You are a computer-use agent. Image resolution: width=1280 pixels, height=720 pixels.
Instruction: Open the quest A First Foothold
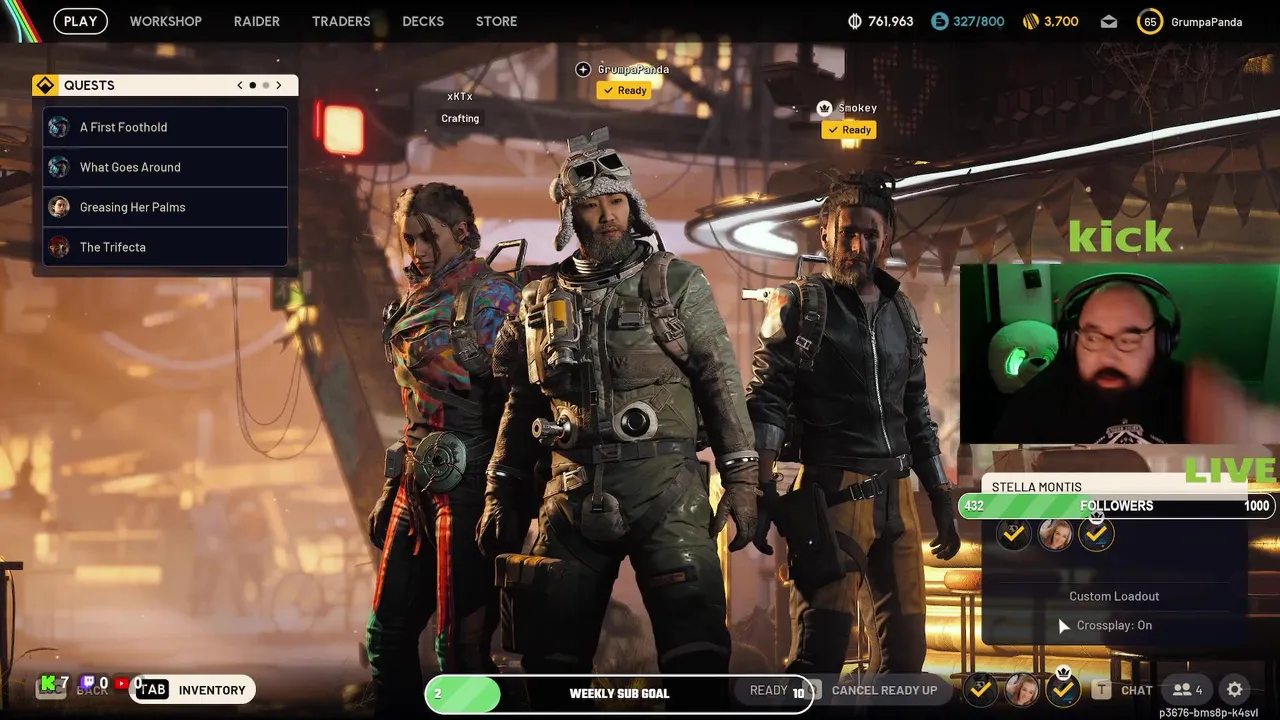pos(165,127)
